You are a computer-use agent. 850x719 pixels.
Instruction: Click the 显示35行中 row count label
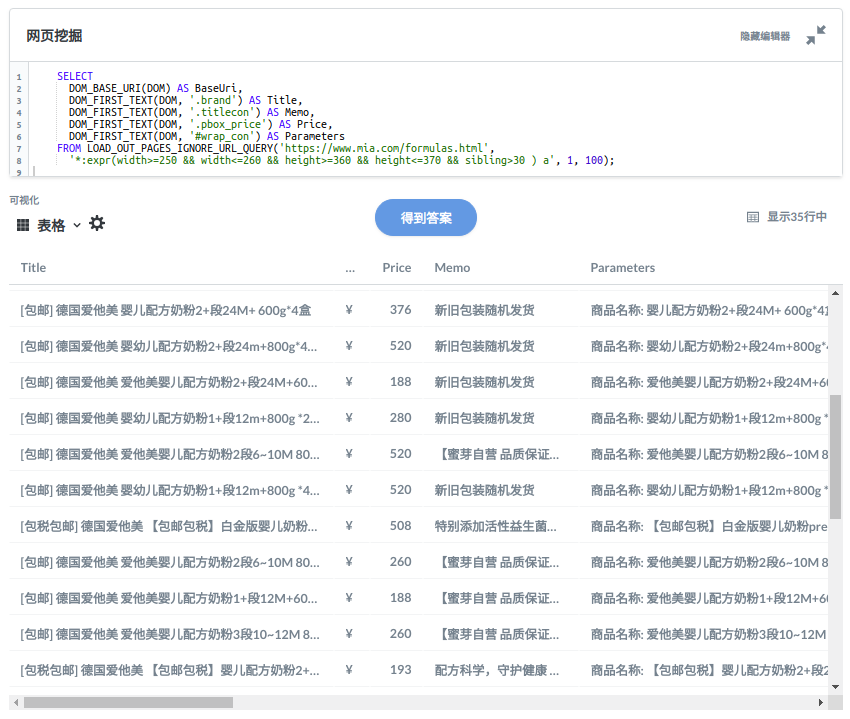point(796,217)
